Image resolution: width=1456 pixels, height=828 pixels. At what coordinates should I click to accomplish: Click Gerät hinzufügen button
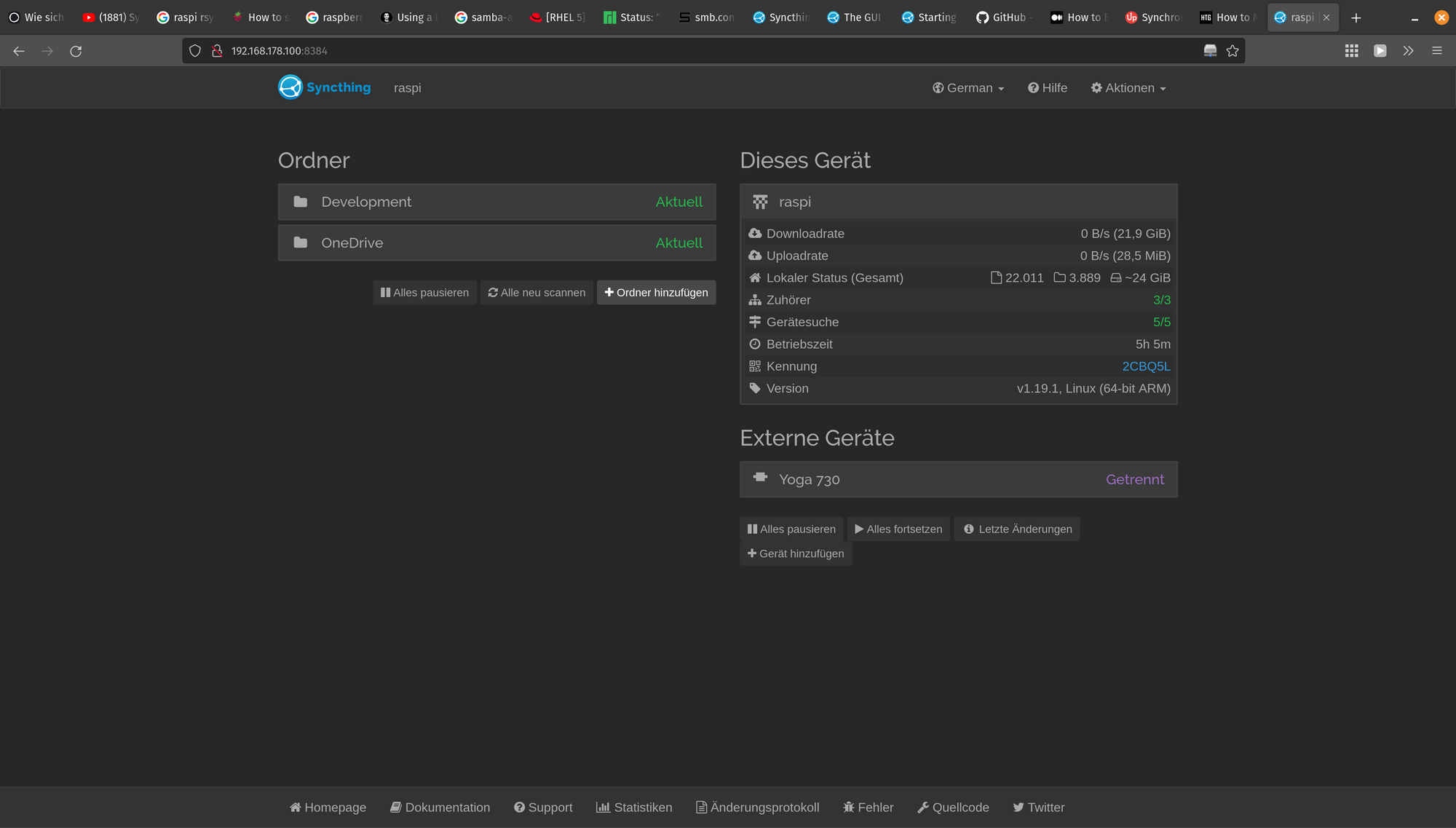[796, 553]
